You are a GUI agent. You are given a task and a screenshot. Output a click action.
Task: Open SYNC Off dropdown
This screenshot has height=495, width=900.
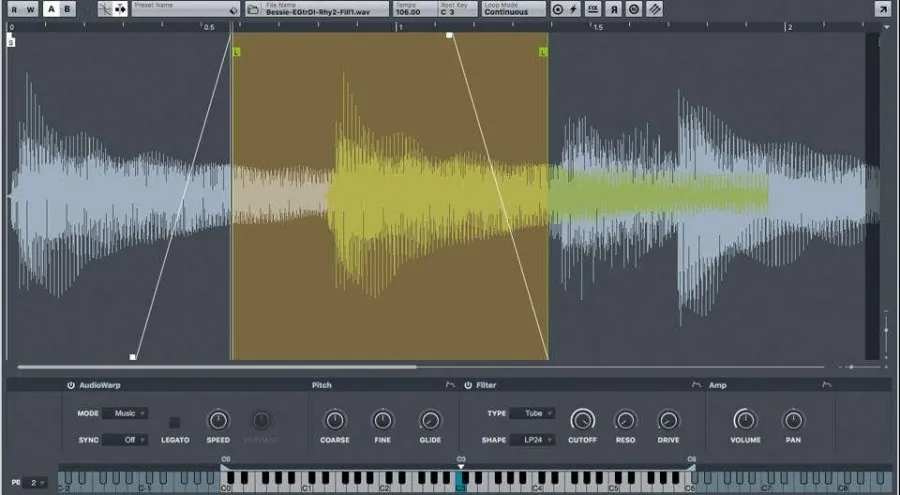[125, 440]
